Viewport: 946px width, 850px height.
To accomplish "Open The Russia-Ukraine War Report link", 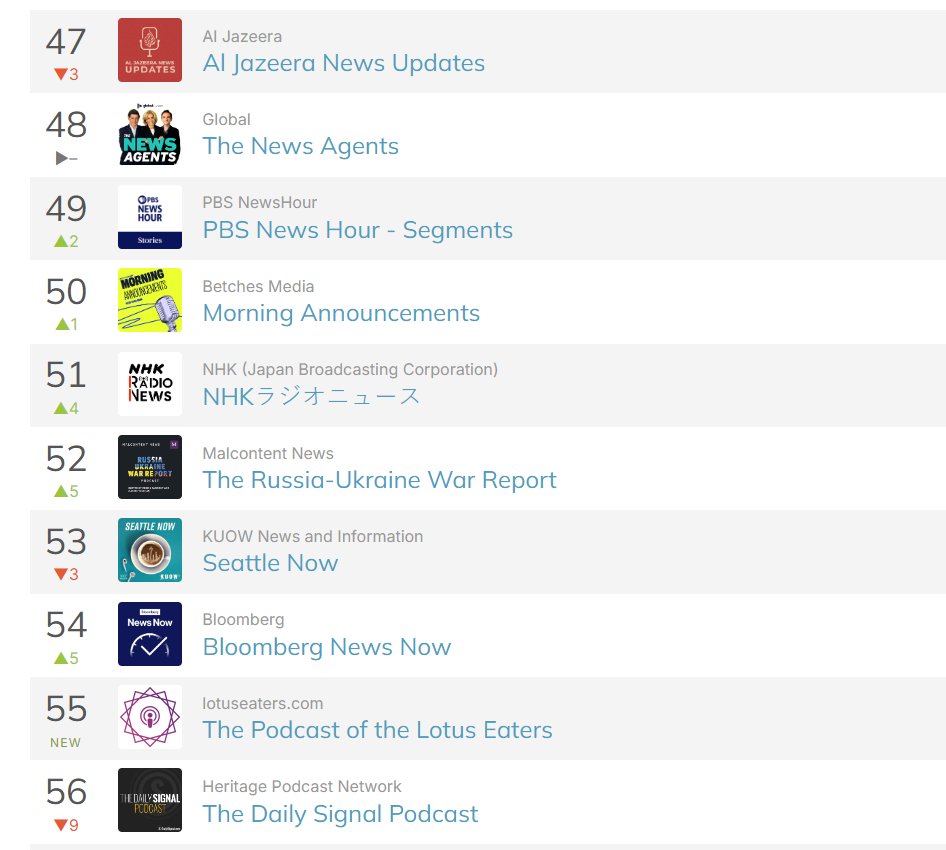I will coord(379,480).
